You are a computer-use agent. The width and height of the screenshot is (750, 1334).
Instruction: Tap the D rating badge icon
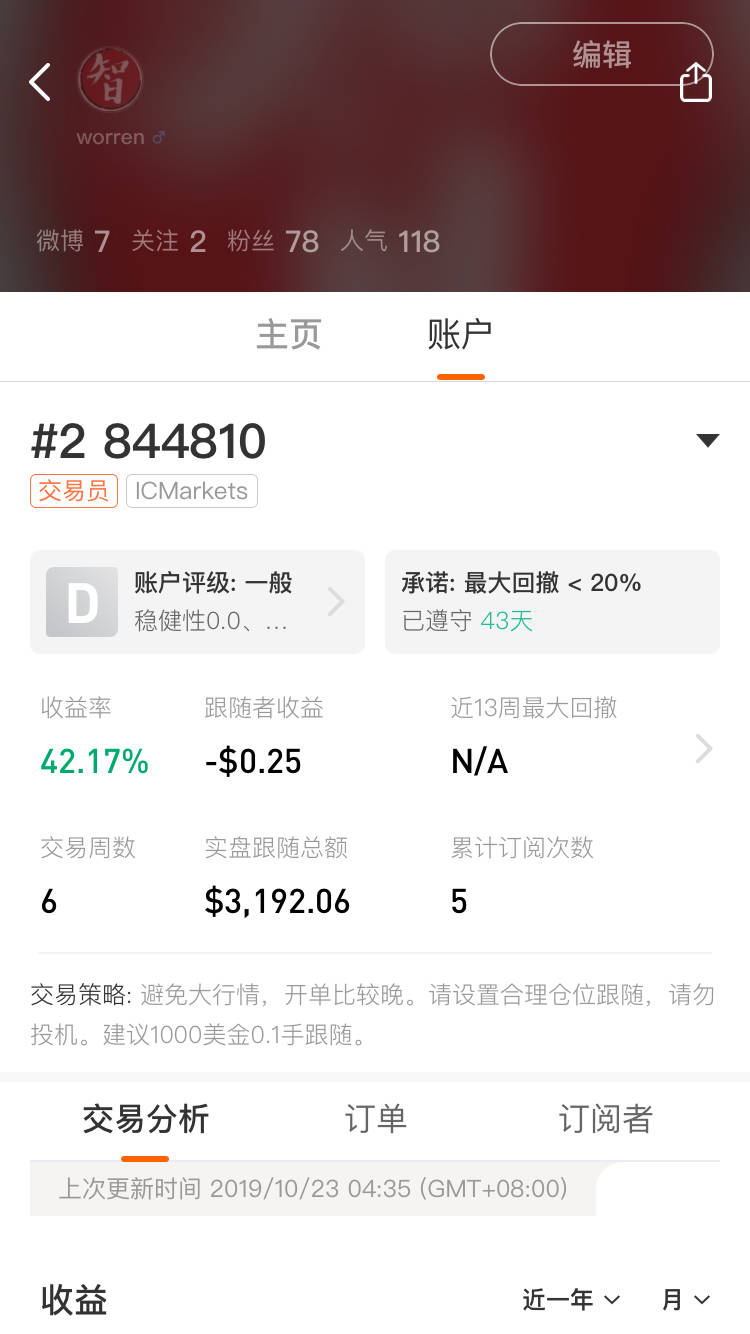click(81, 602)
